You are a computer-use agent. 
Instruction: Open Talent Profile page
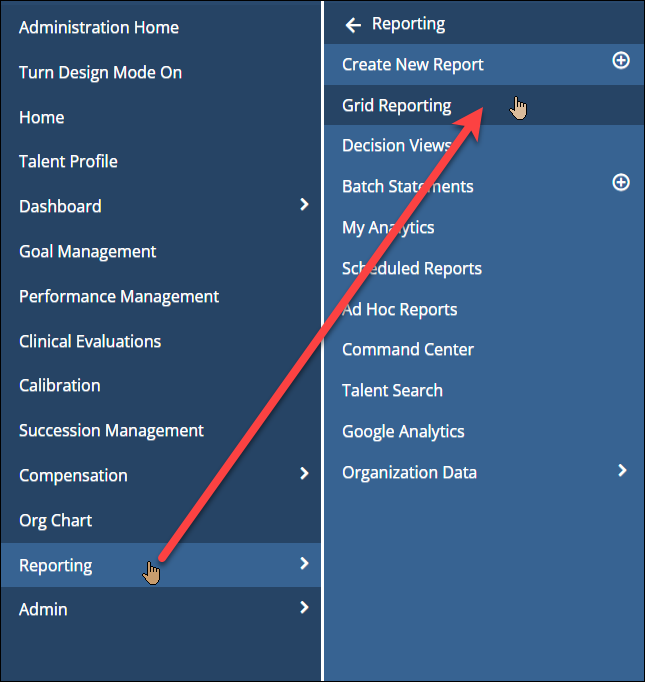point(68,162)
